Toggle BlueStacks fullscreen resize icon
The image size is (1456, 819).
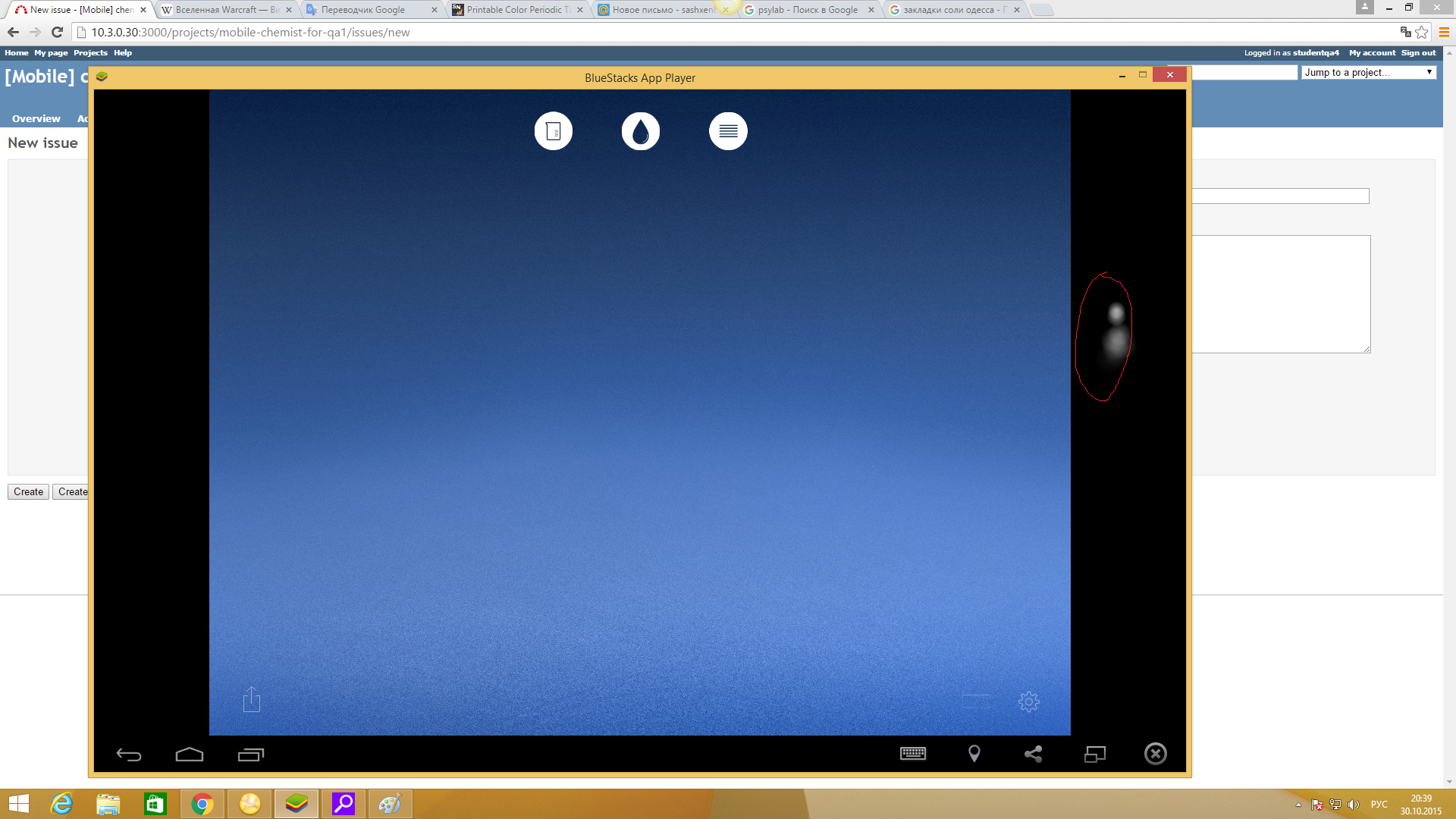1094,753
